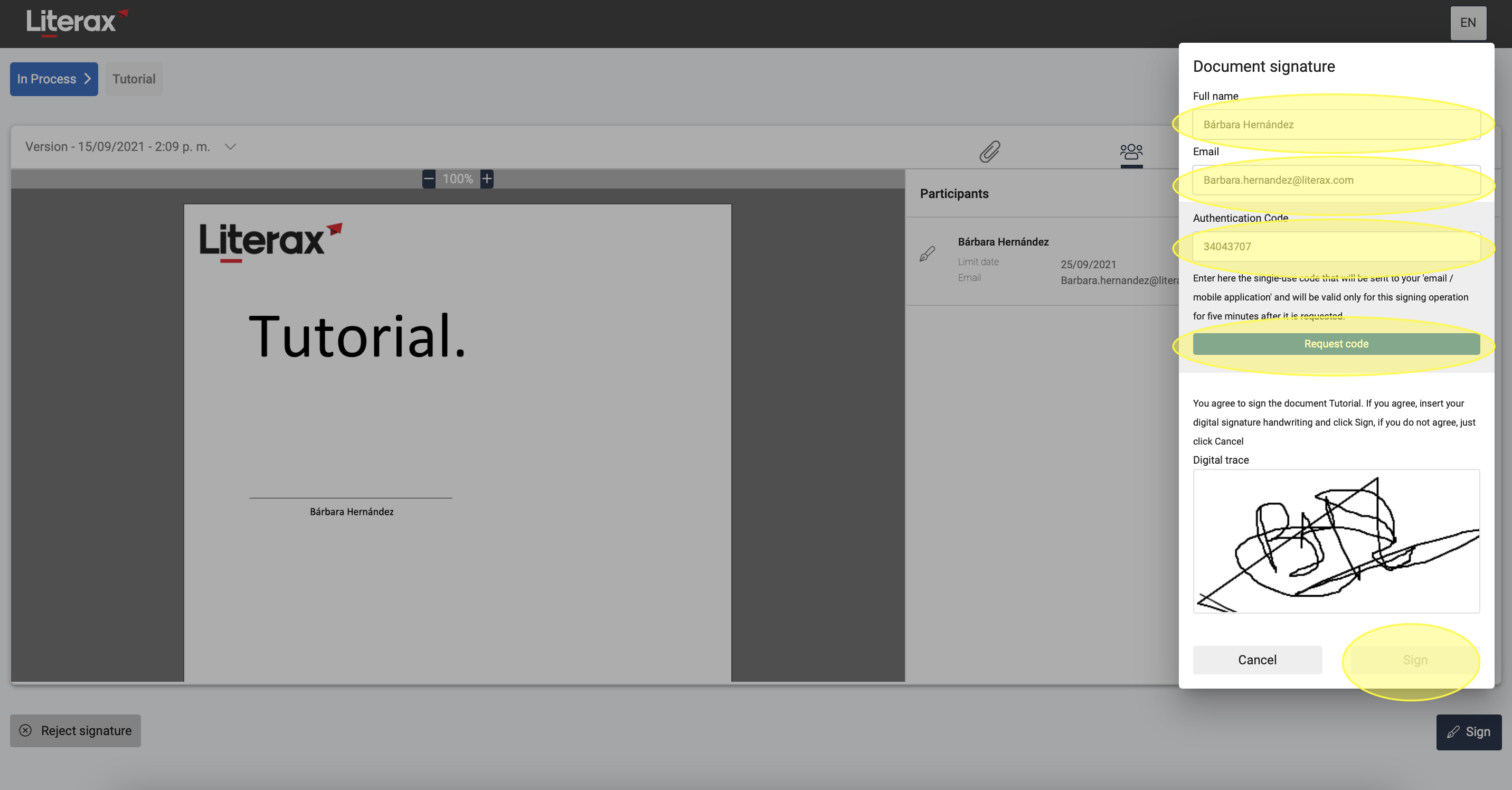Click Sign in the signature dialog
This screenshot has width=1512, height=790.
[x=1414, y=660]
